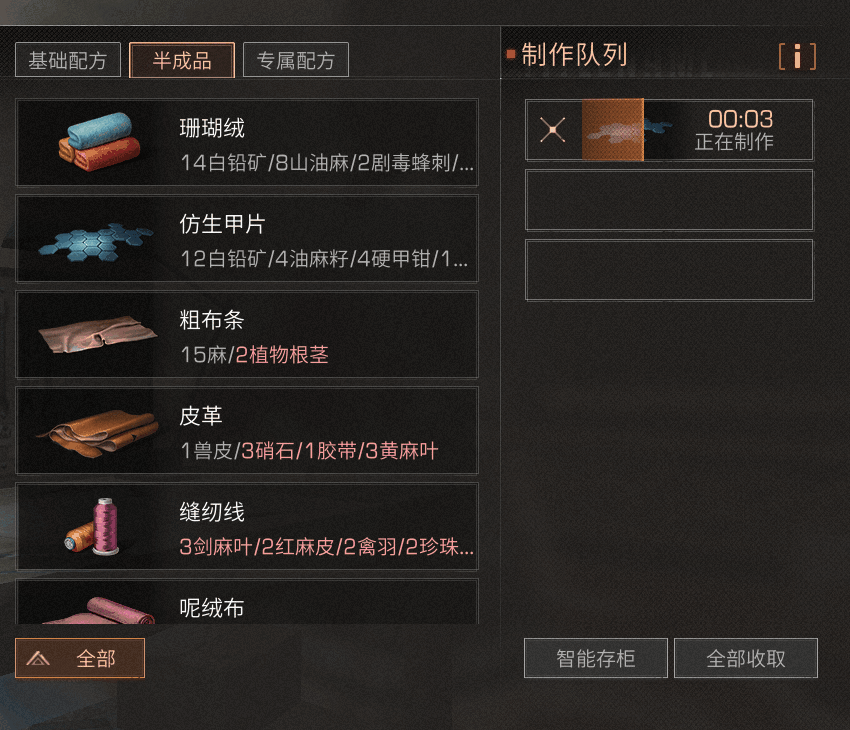Image resolution: width=850 pixels, height=730 pixels.
Task: Click the 呢绒布 fabric roll icon
Action: click(100, 611)
